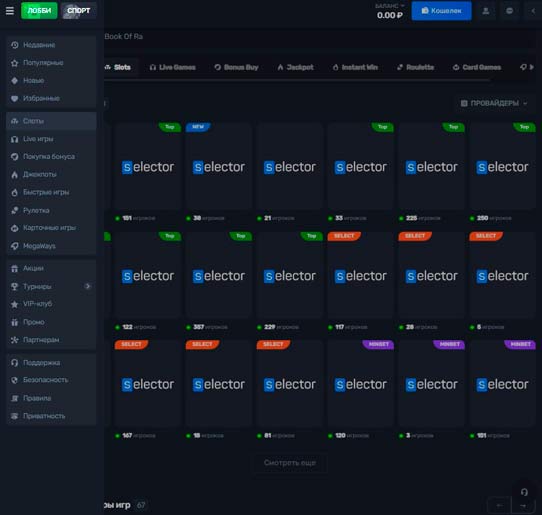Open the user profile icon

coord(486,11)
